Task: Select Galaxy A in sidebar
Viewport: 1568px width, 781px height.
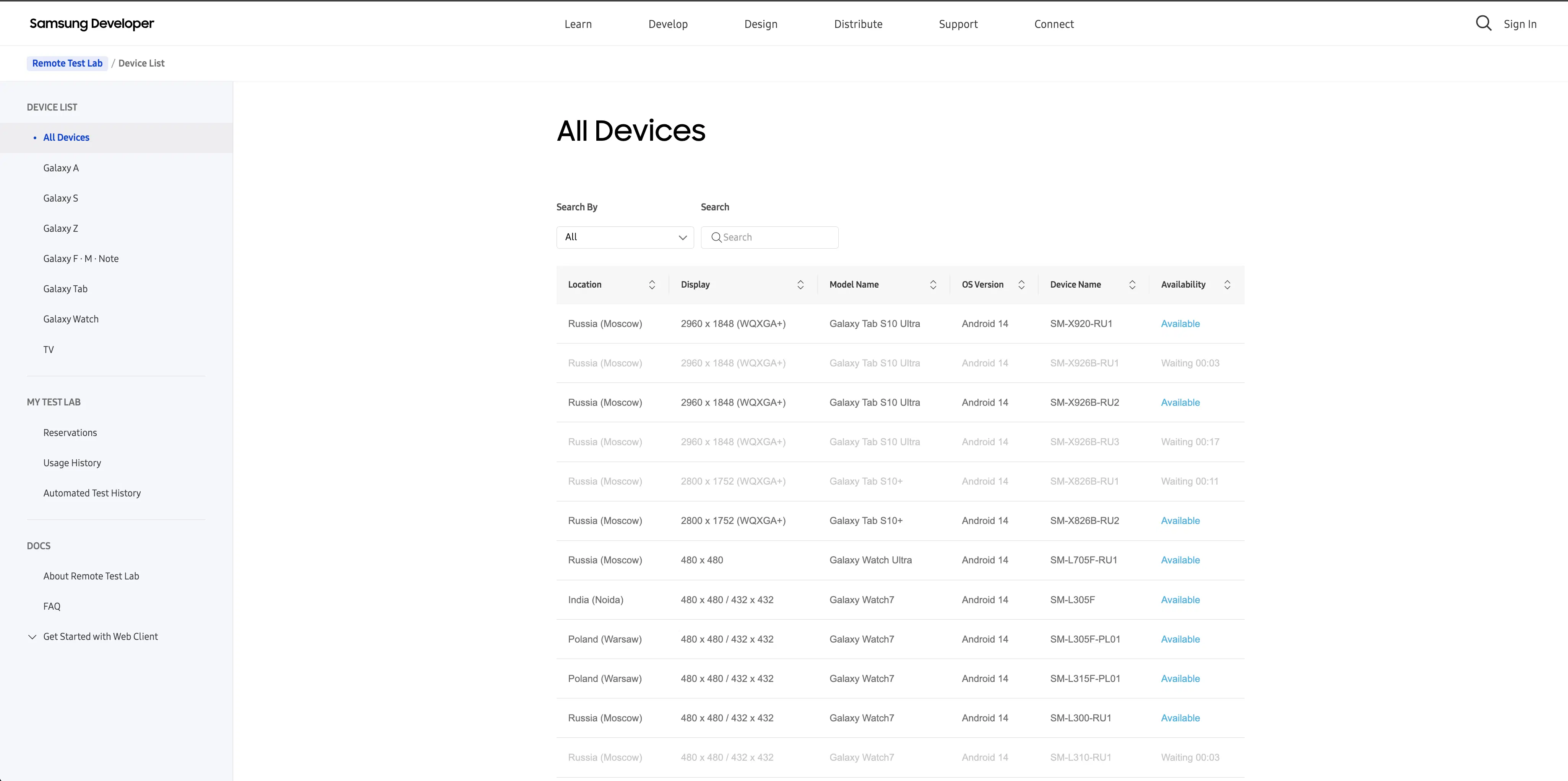Action: point(61,168)
